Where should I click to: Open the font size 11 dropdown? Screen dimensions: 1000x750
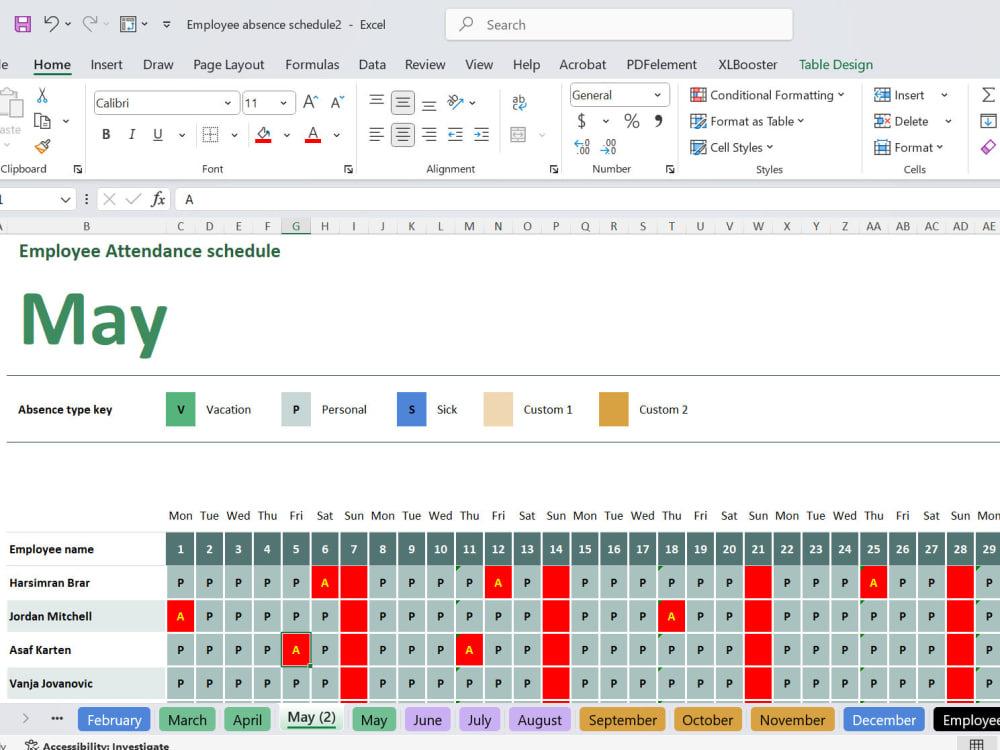coord(283,103)
